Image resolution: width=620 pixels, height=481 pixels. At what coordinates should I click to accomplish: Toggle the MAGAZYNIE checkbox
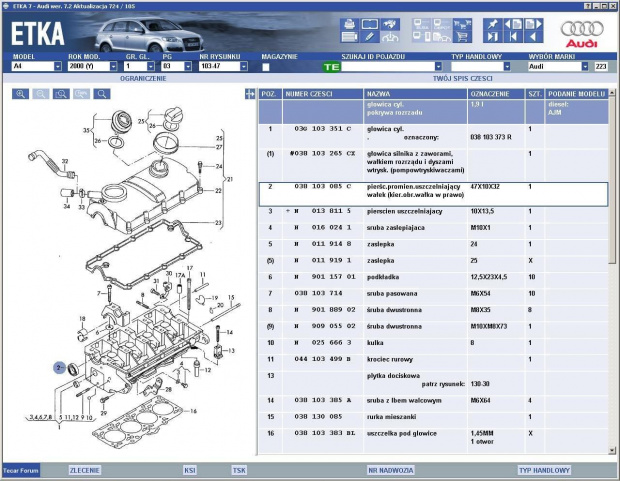[266, 67]
